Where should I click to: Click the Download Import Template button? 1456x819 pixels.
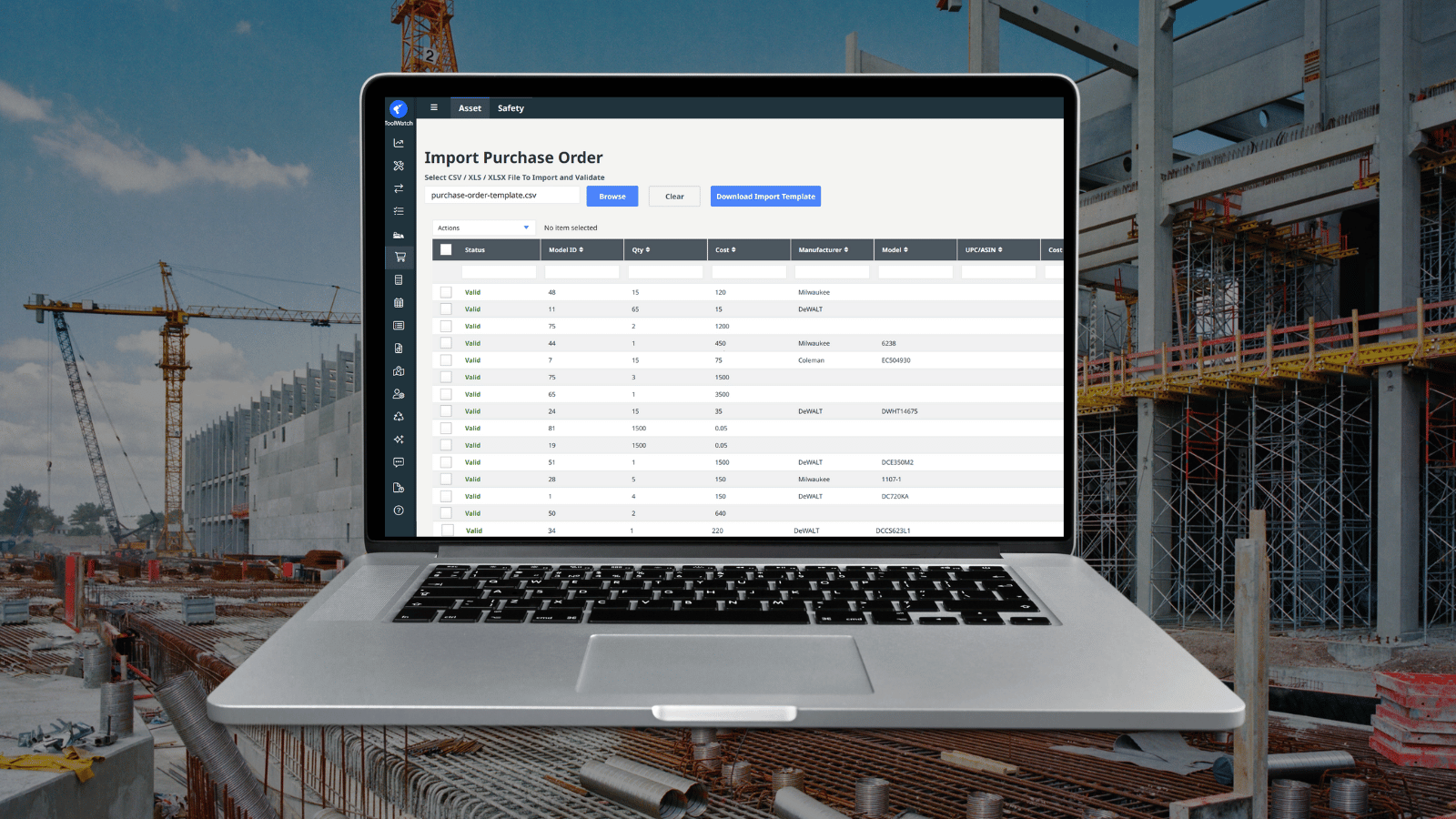(x=765, y=196)
